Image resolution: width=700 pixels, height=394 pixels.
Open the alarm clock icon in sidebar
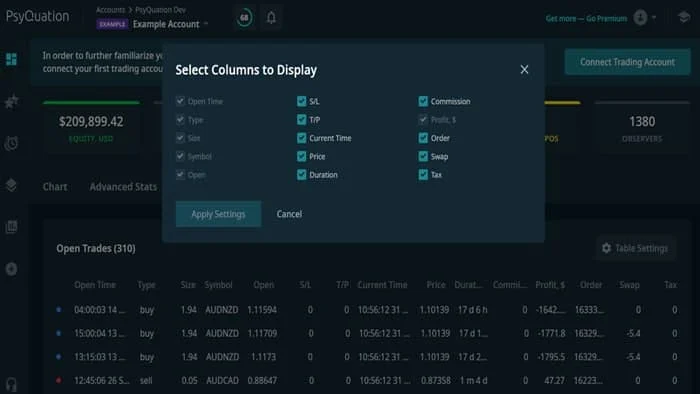[x=11, y=143]
